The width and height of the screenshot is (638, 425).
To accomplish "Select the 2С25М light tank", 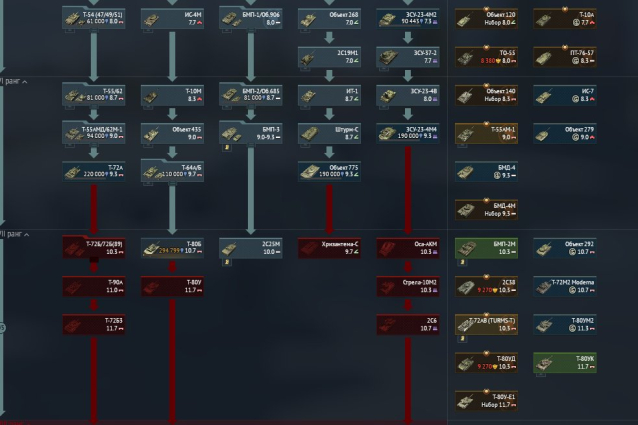I will [x=251, y=248].
